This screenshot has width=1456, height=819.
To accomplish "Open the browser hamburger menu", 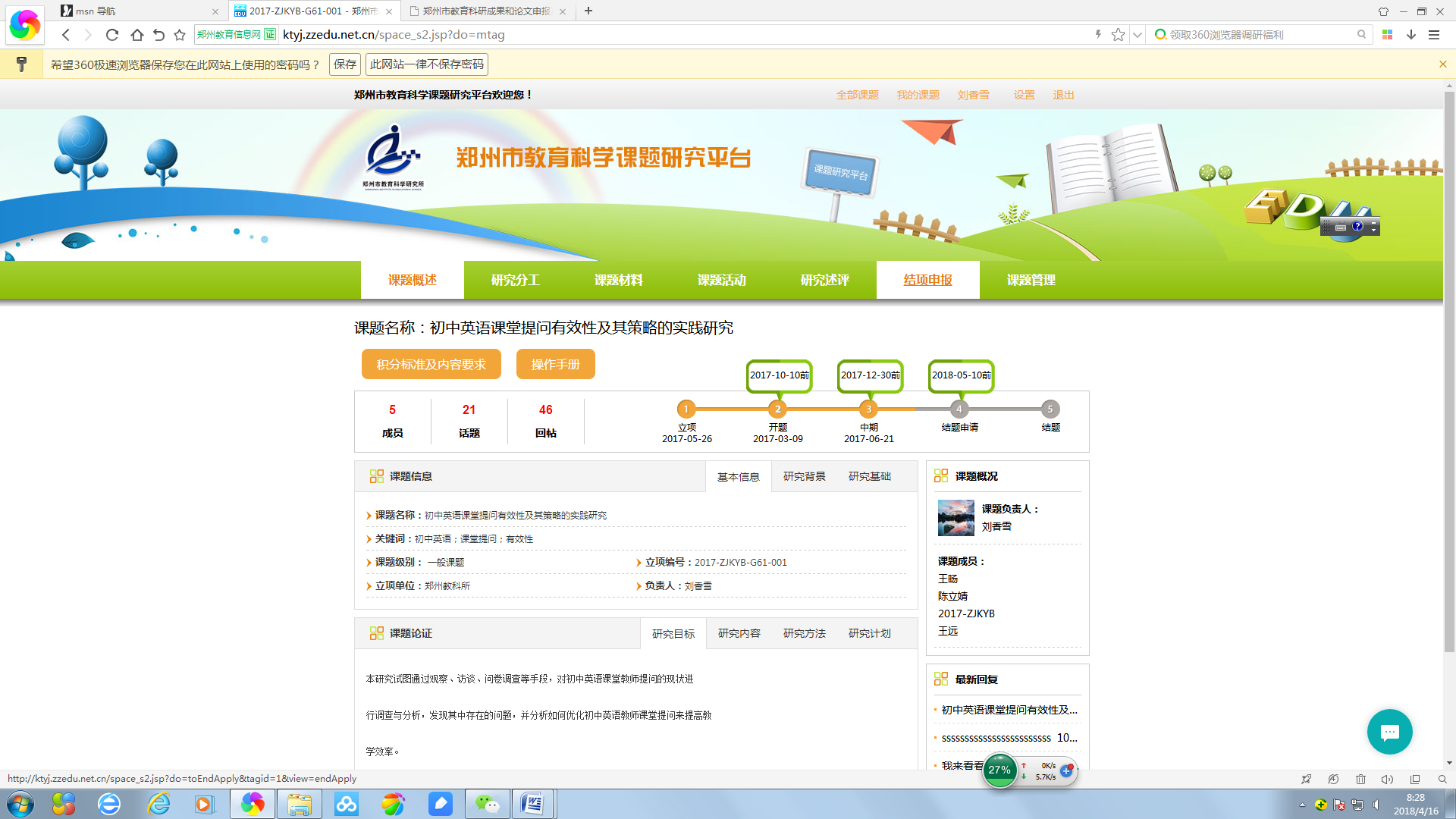I will point(1434,35).
